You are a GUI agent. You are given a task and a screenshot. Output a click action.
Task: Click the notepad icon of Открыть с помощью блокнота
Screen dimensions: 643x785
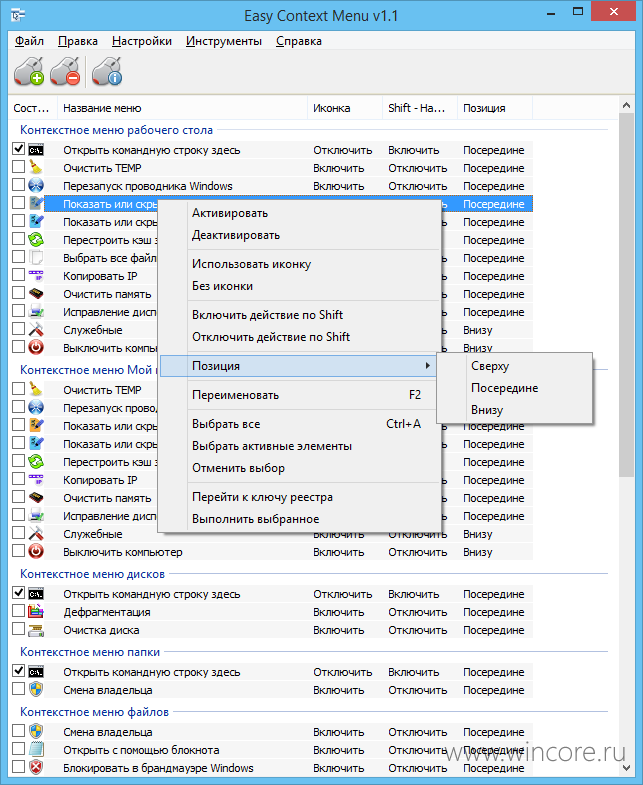36,749
